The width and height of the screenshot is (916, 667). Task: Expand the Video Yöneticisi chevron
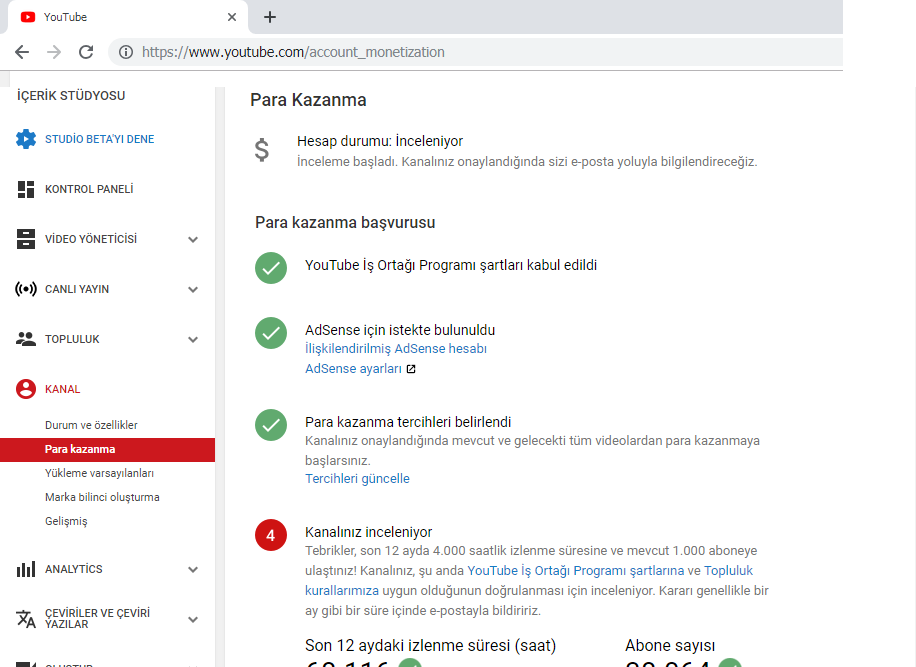pyautogui.click(x=193, y=239)
